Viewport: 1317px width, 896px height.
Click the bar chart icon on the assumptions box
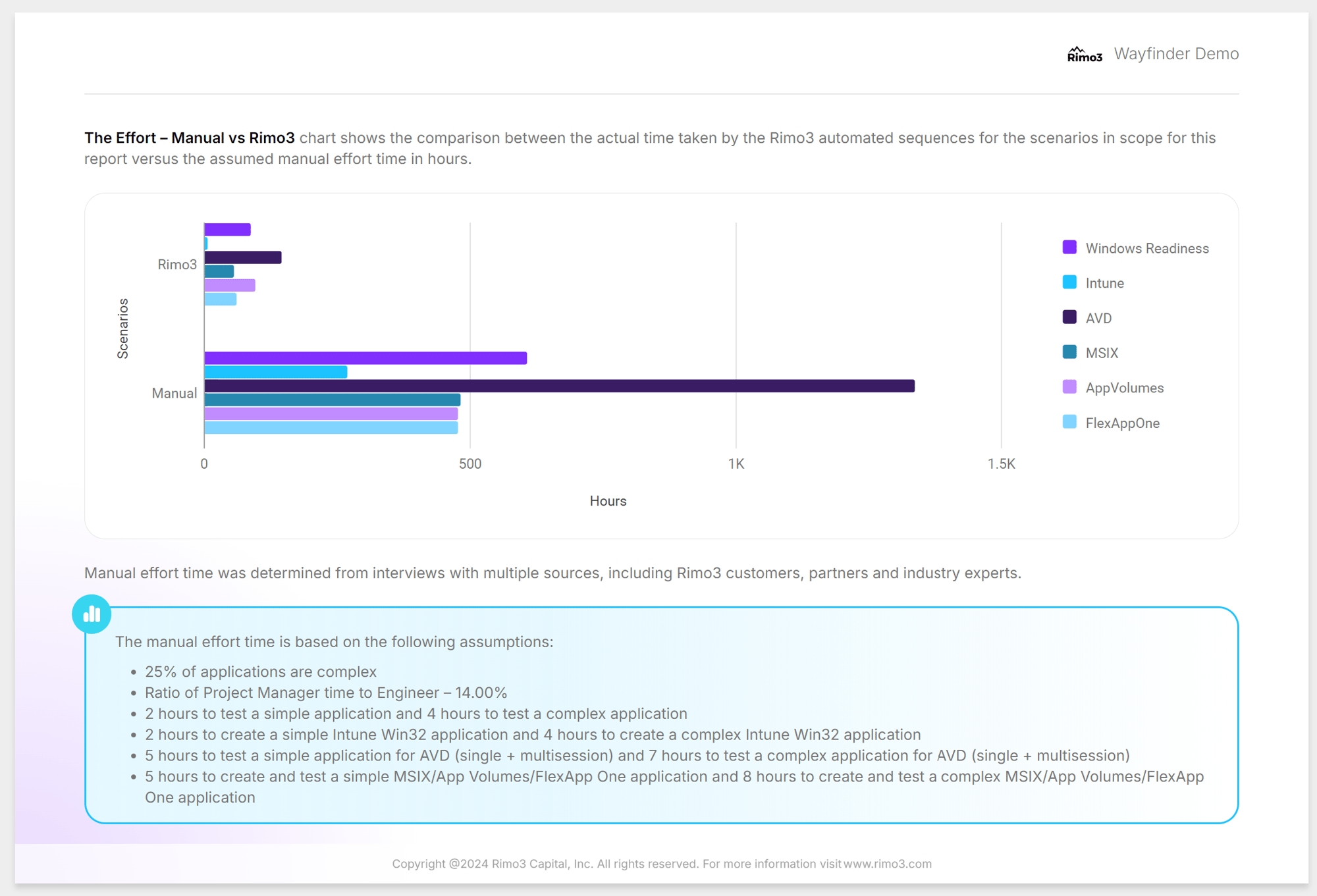[92, 614]
